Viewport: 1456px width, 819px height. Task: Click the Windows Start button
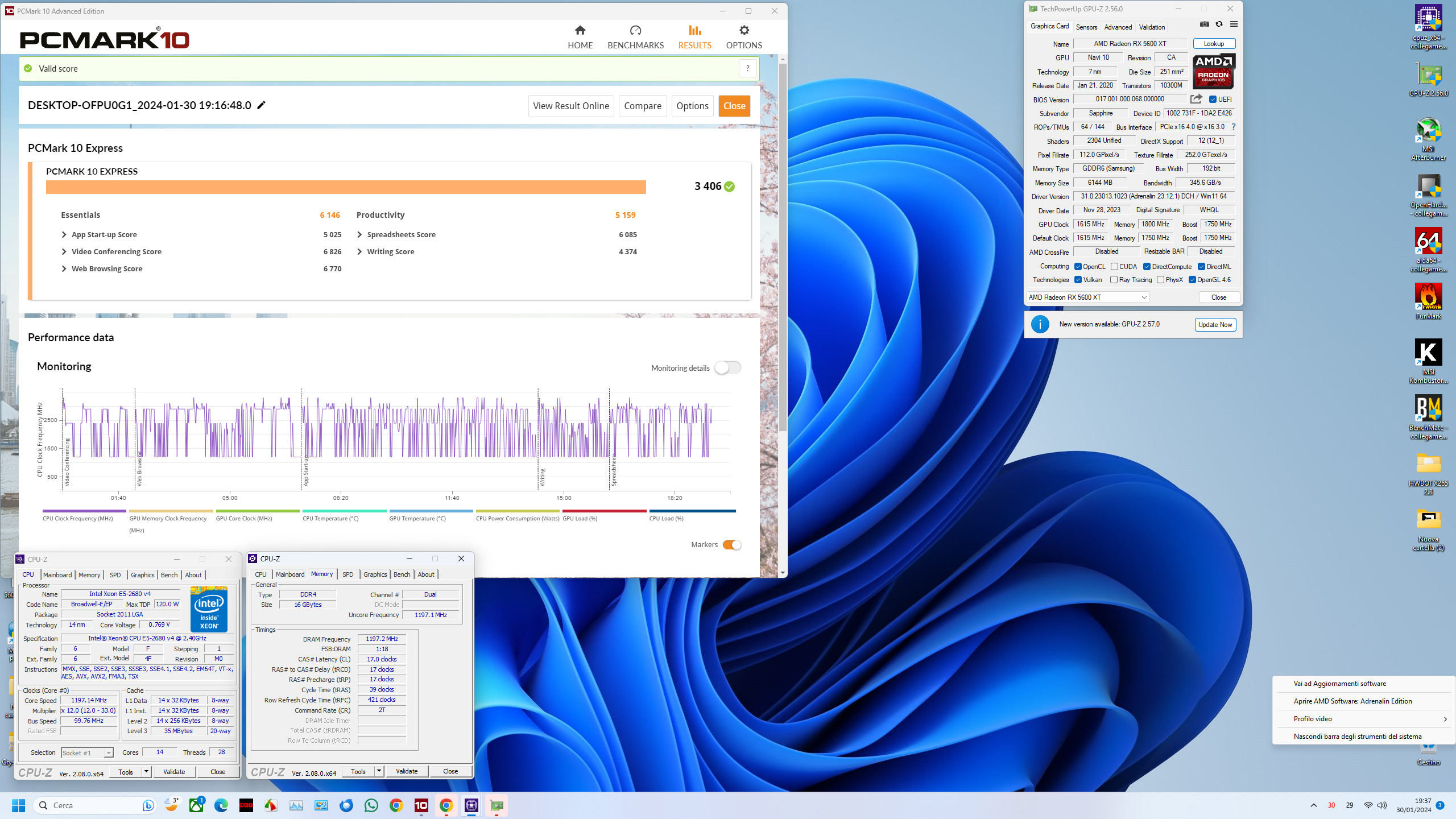click(x=18, y=805)
